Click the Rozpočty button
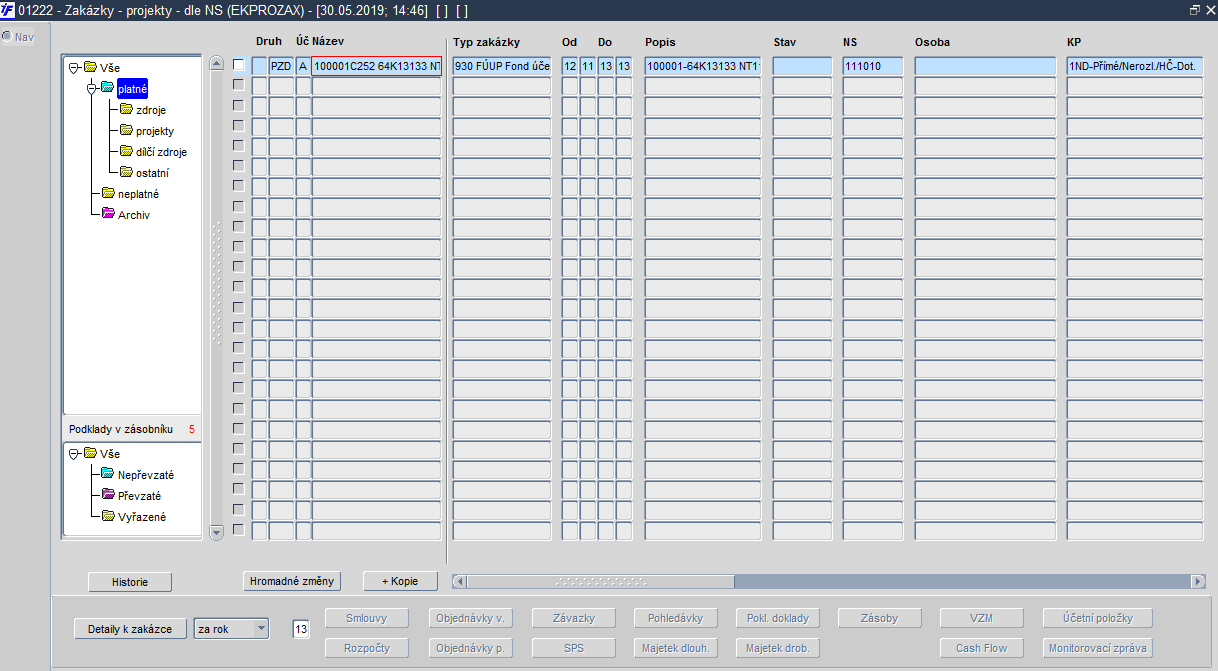This screenshot has width=1218, height=671. point(366,648)
